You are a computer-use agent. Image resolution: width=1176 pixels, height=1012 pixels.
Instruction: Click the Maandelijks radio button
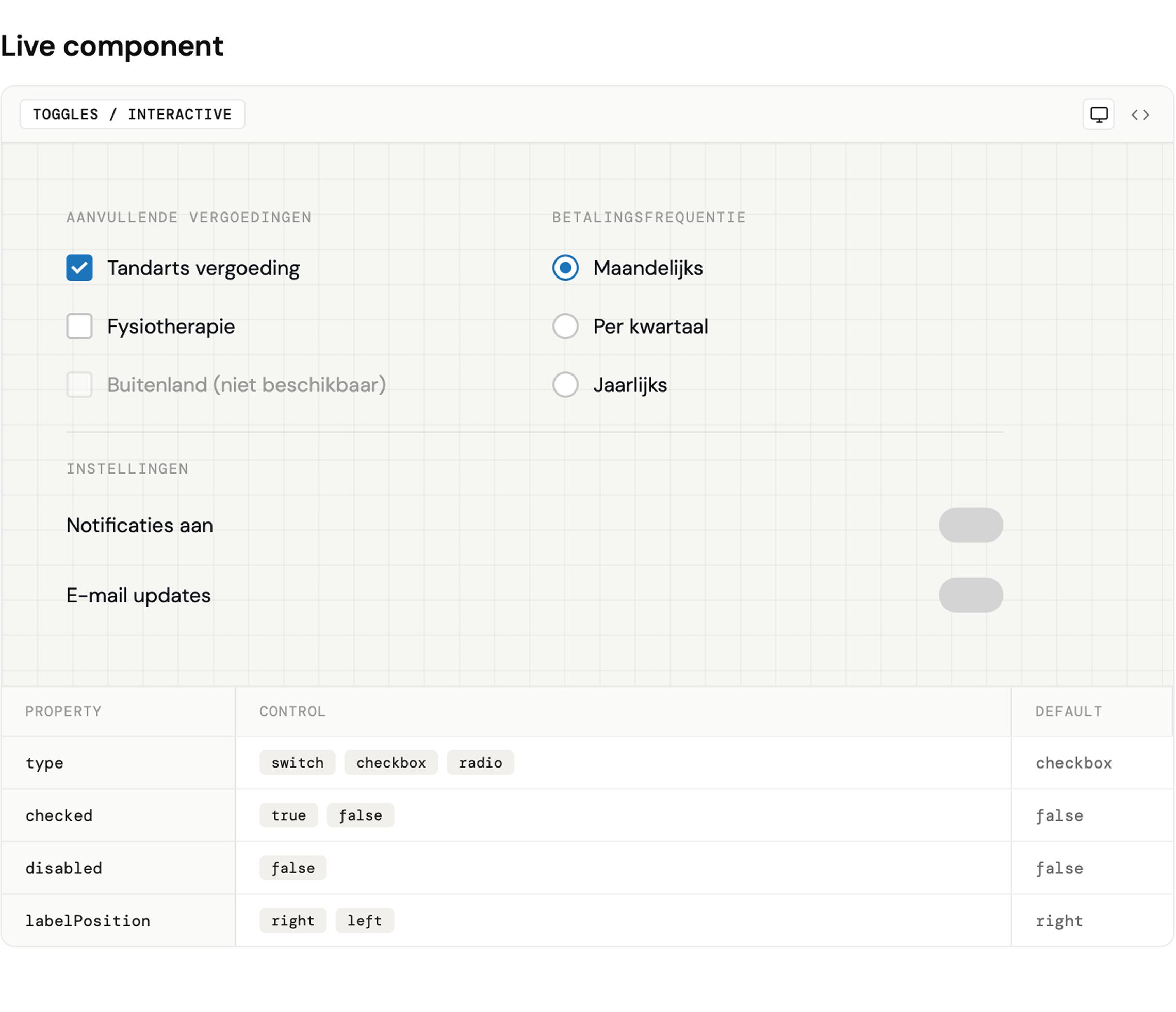point(565,267)
